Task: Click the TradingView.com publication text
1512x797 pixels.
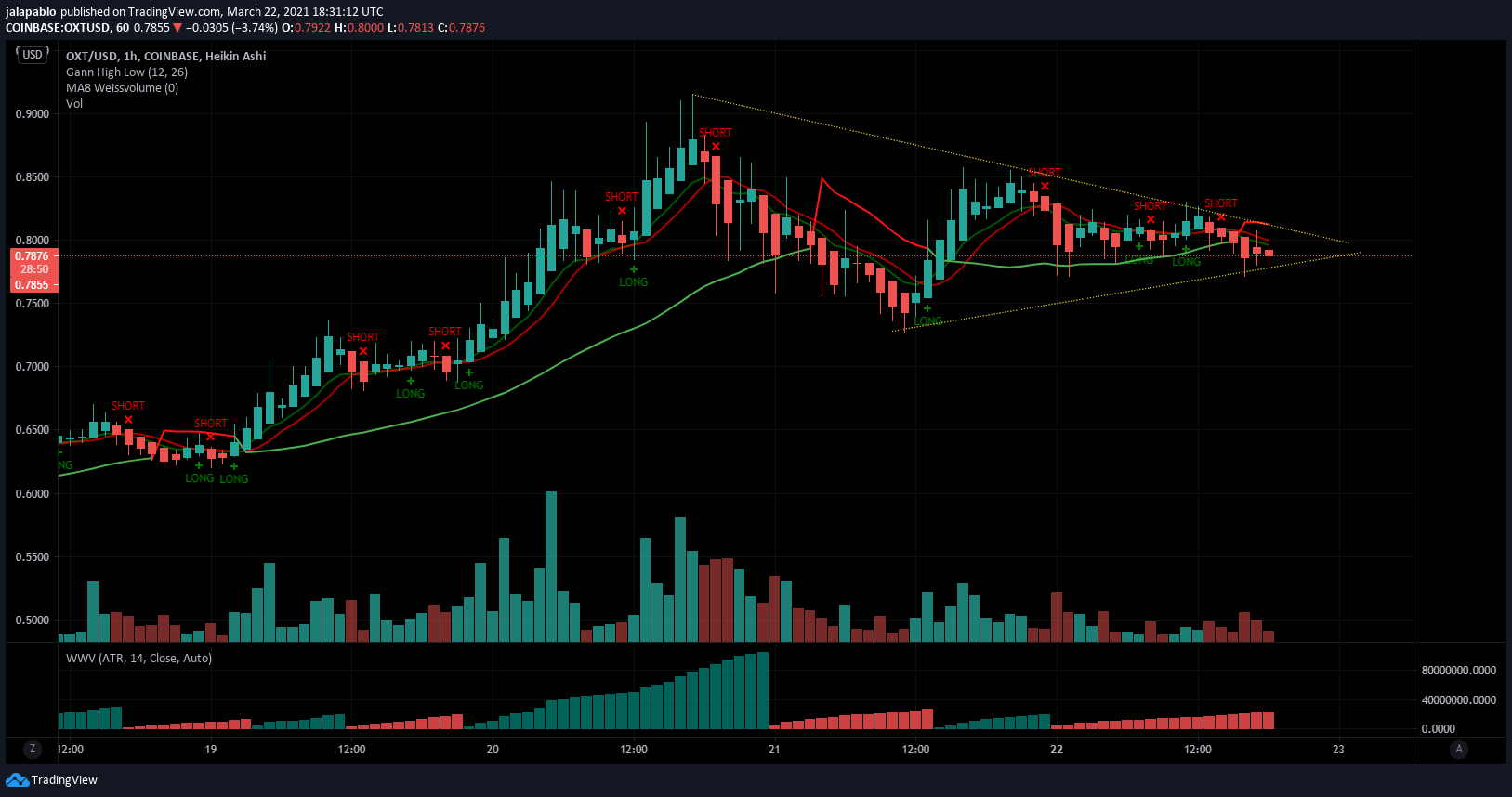Action: [x=175, y=12]
